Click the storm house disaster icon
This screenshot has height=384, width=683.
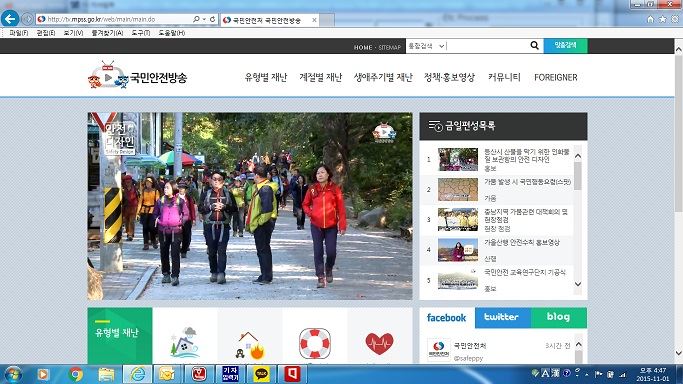pos(185,343)
